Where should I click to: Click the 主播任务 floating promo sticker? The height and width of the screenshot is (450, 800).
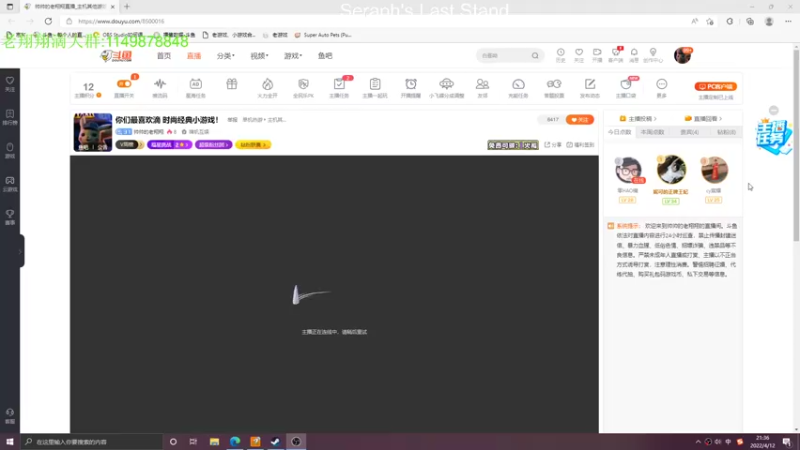coord(774,136)
